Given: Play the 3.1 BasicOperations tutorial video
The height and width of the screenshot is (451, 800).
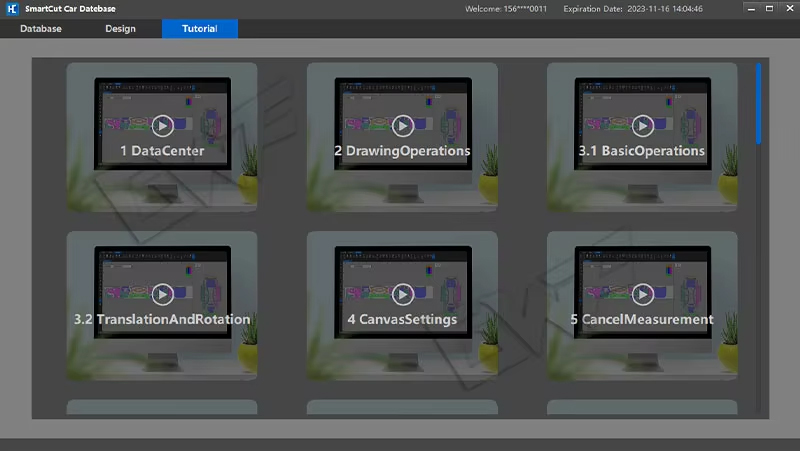Looking at the screenshot, I should point(642,126).
